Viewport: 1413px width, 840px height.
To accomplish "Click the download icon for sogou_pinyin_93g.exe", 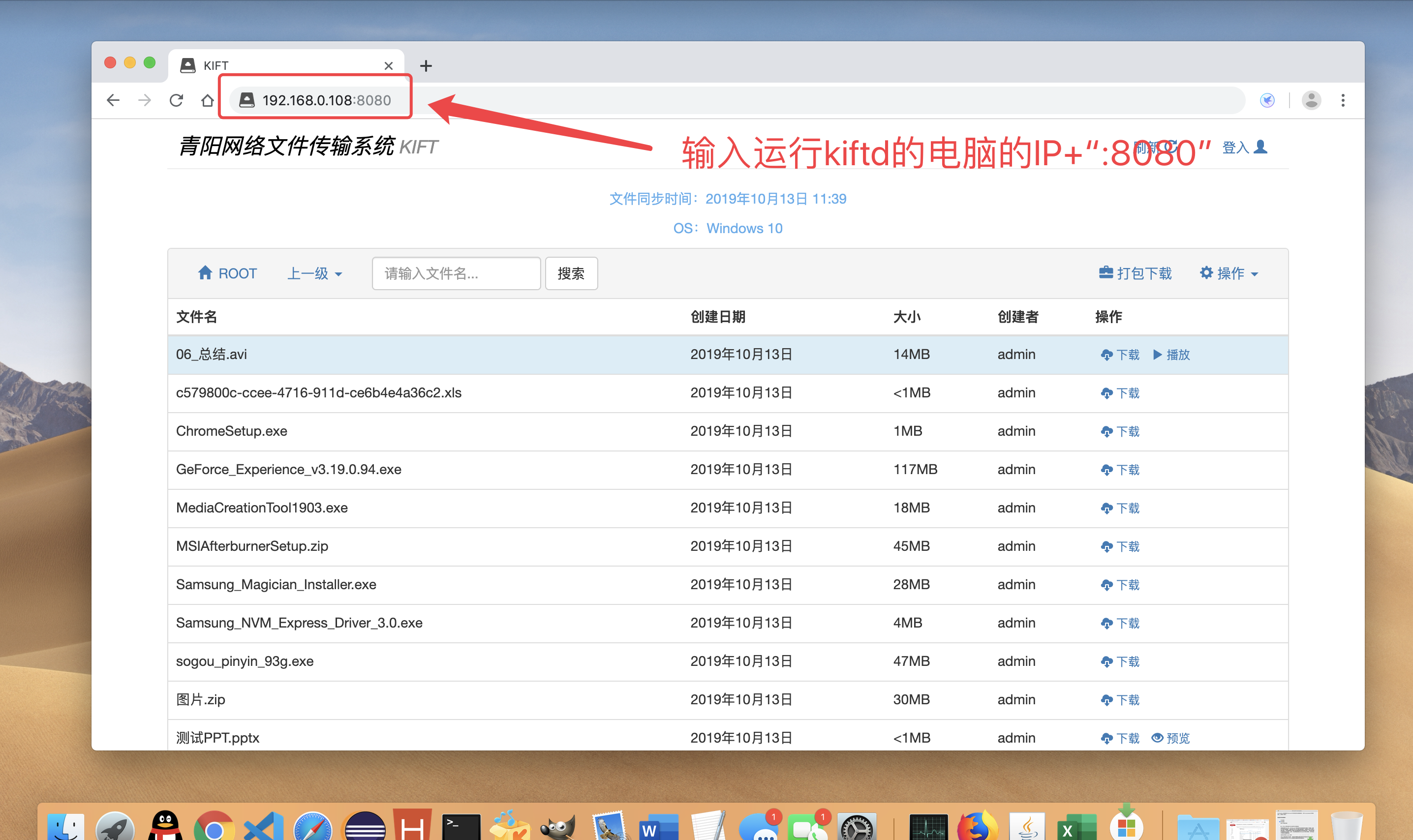I will (x=1108, y=661).
